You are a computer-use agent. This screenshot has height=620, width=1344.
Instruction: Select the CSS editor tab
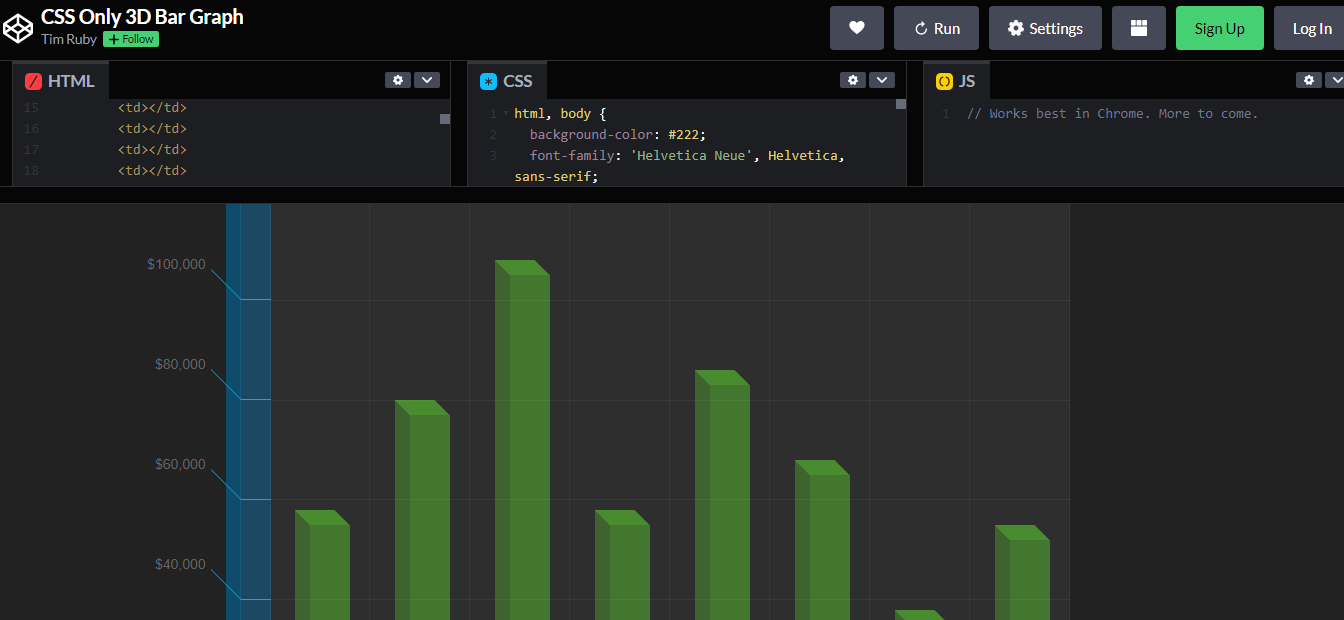[x=507, y=81]
